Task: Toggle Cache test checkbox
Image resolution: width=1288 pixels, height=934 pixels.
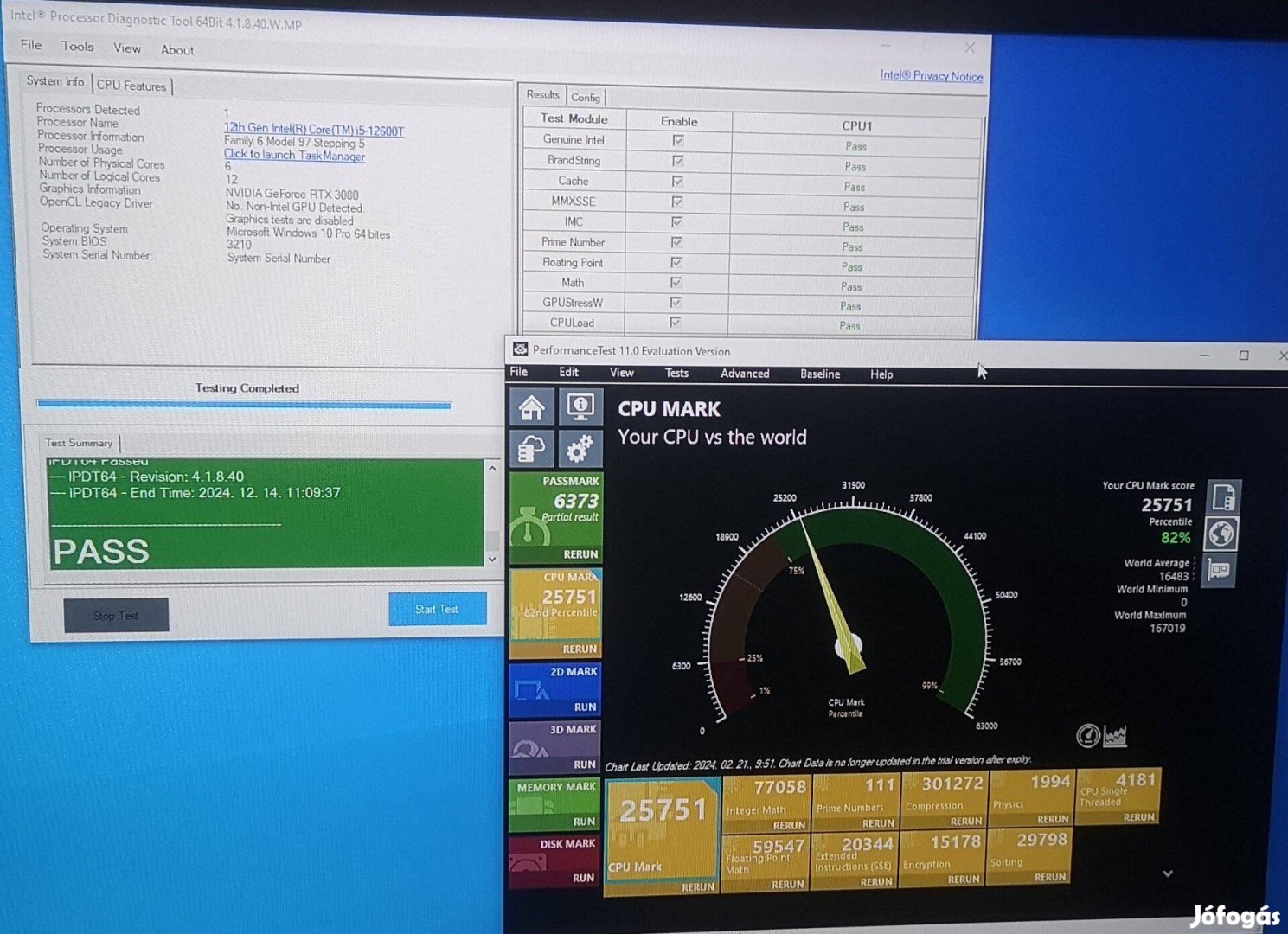Action: pos(677,182)
